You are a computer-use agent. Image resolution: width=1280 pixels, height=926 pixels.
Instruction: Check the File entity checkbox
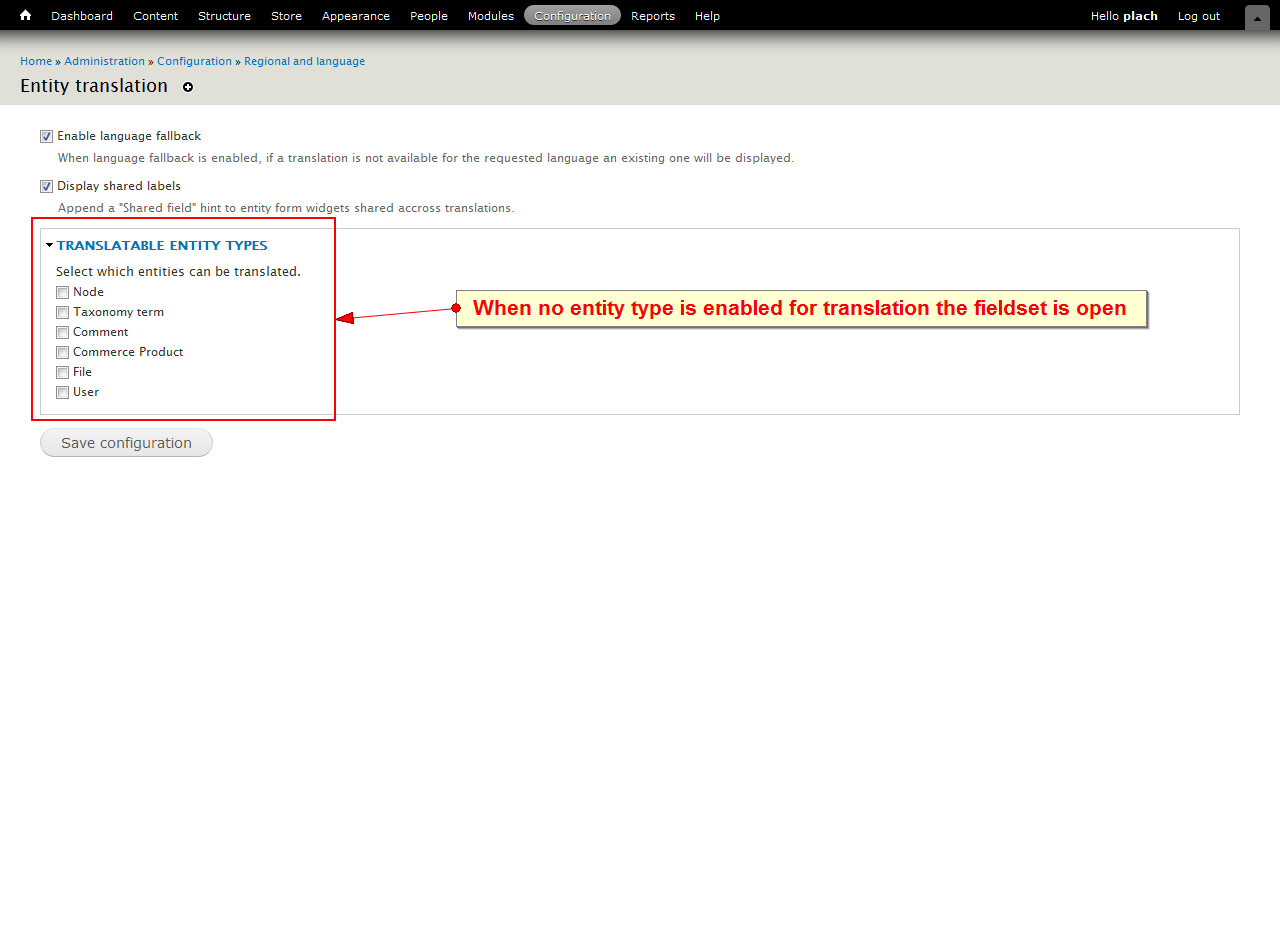62,372
